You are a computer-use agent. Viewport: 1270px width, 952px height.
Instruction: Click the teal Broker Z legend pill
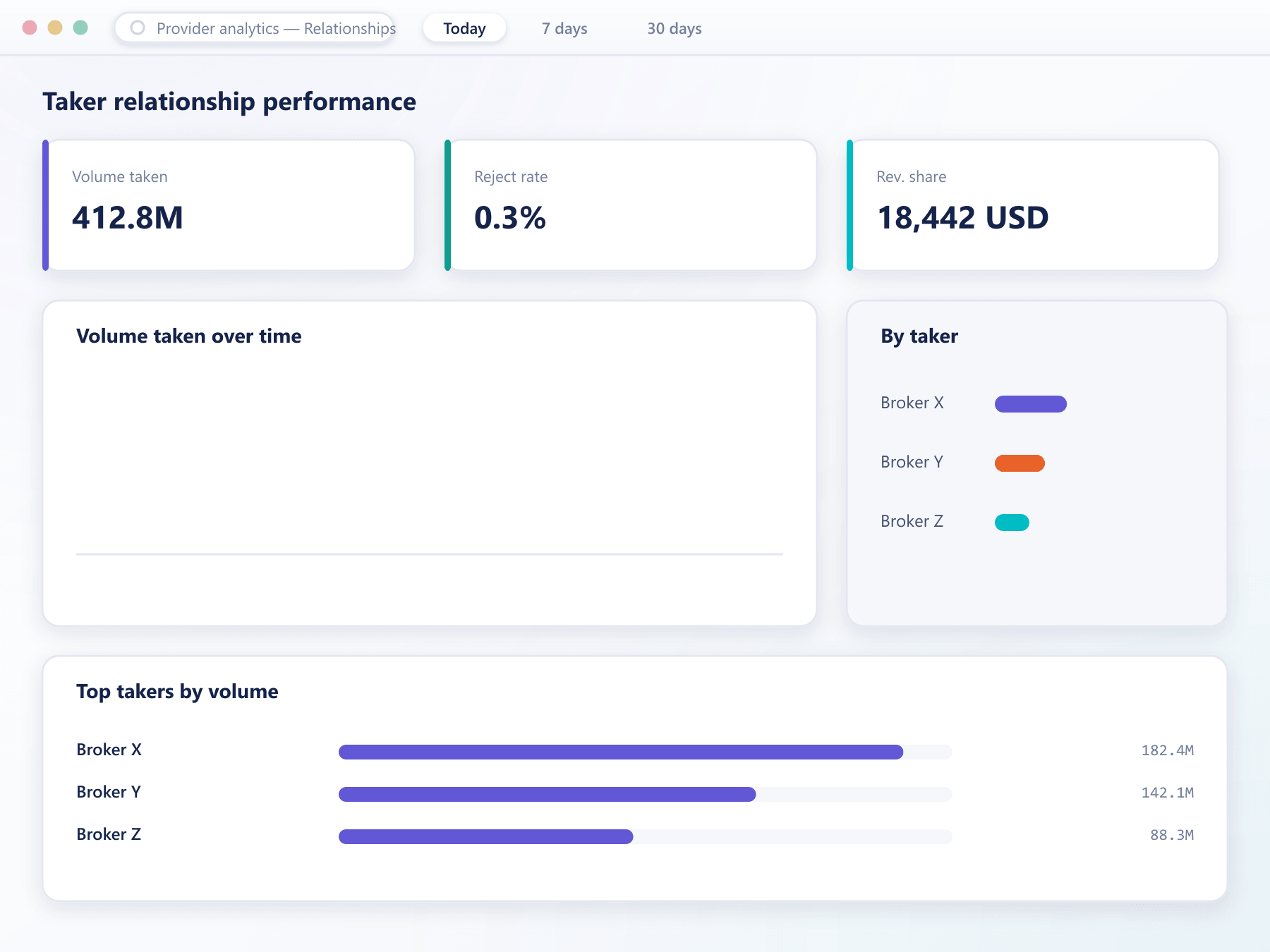point(1012,523)
